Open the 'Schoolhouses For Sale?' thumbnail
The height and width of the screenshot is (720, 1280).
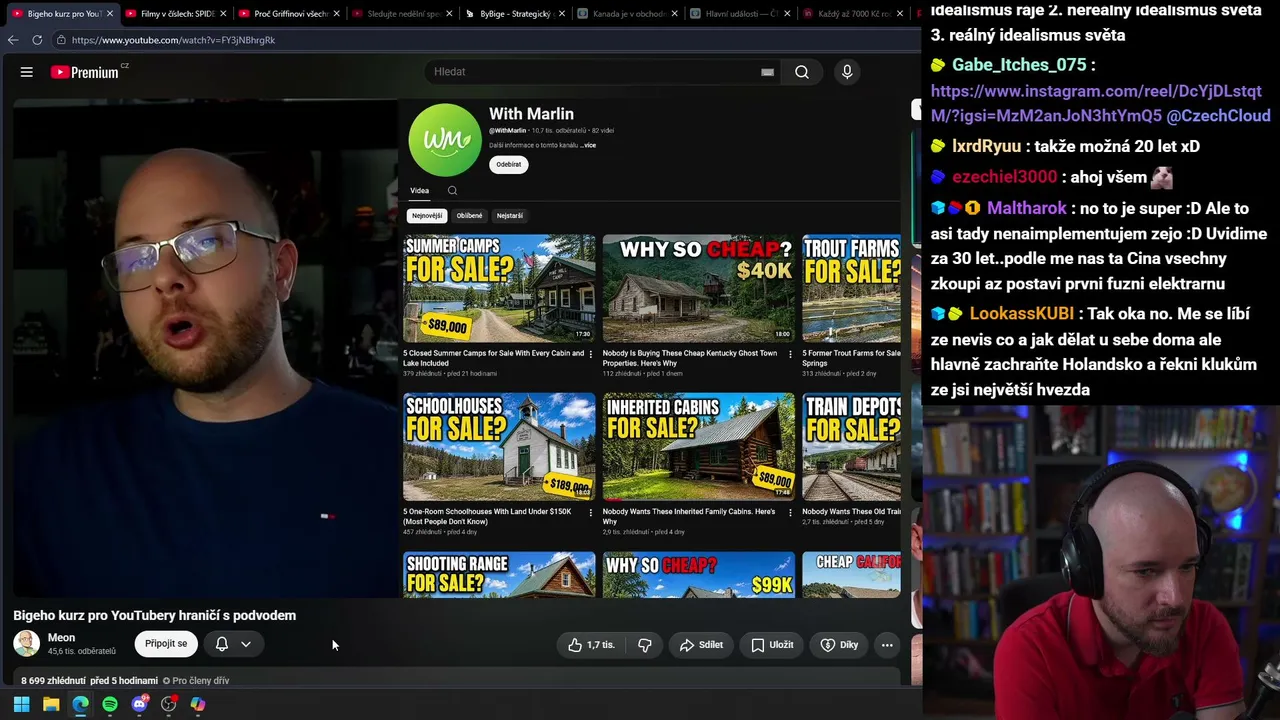(x=499, y=447)
